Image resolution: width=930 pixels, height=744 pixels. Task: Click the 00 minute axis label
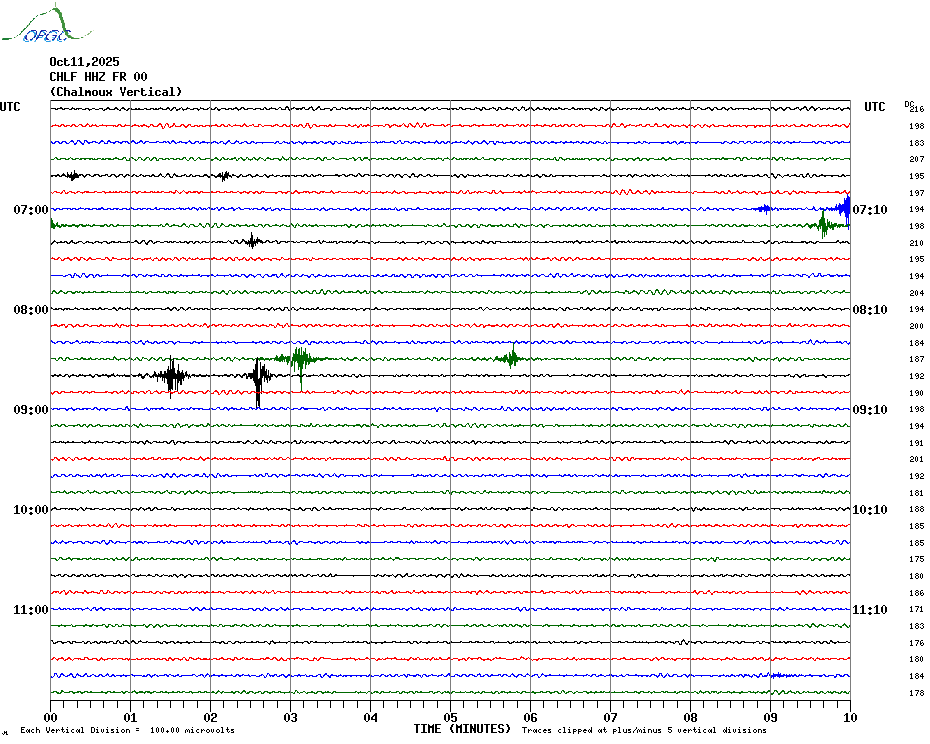click(x=50, y=718)
